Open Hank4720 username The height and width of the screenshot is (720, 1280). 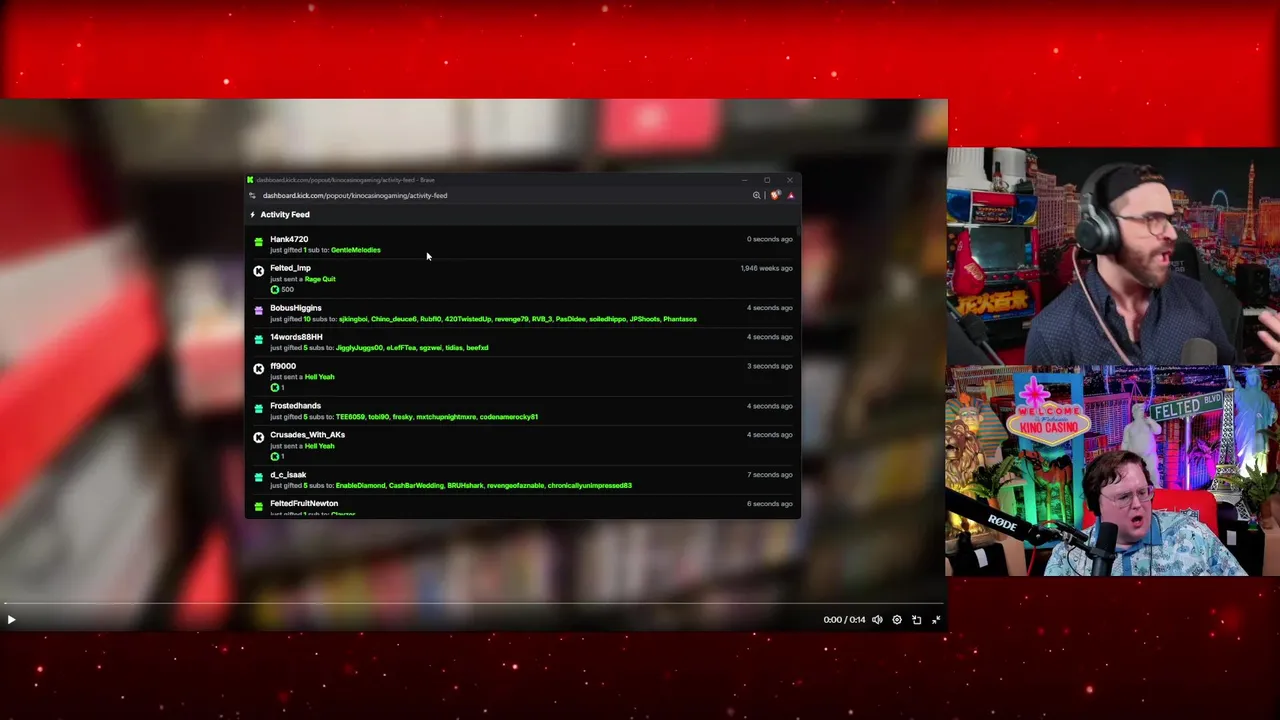pyautogui.click(x=289, y=239)
